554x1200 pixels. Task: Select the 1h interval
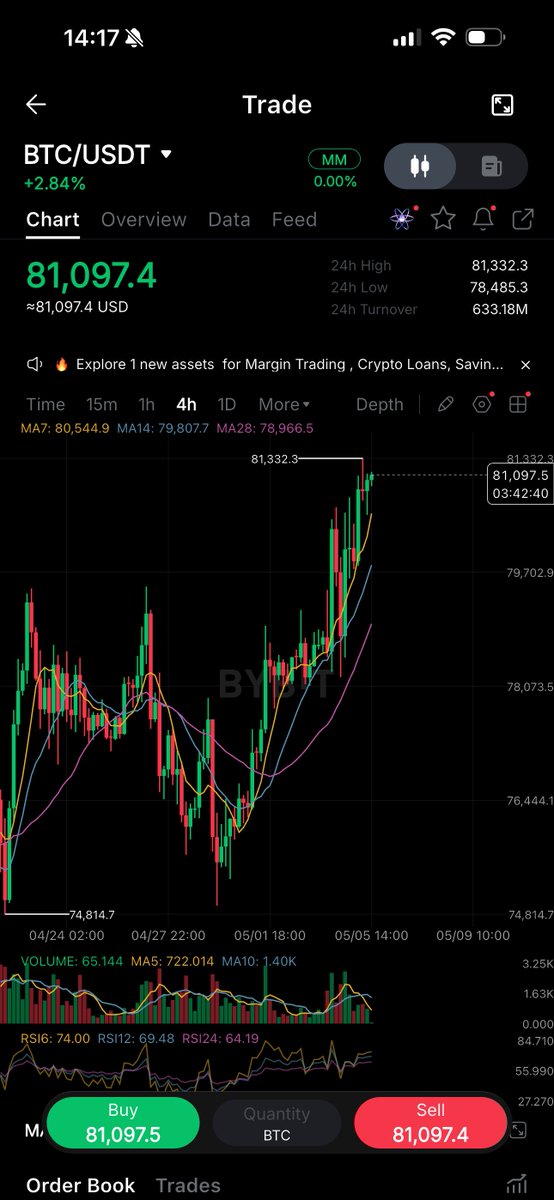(146, 404)
